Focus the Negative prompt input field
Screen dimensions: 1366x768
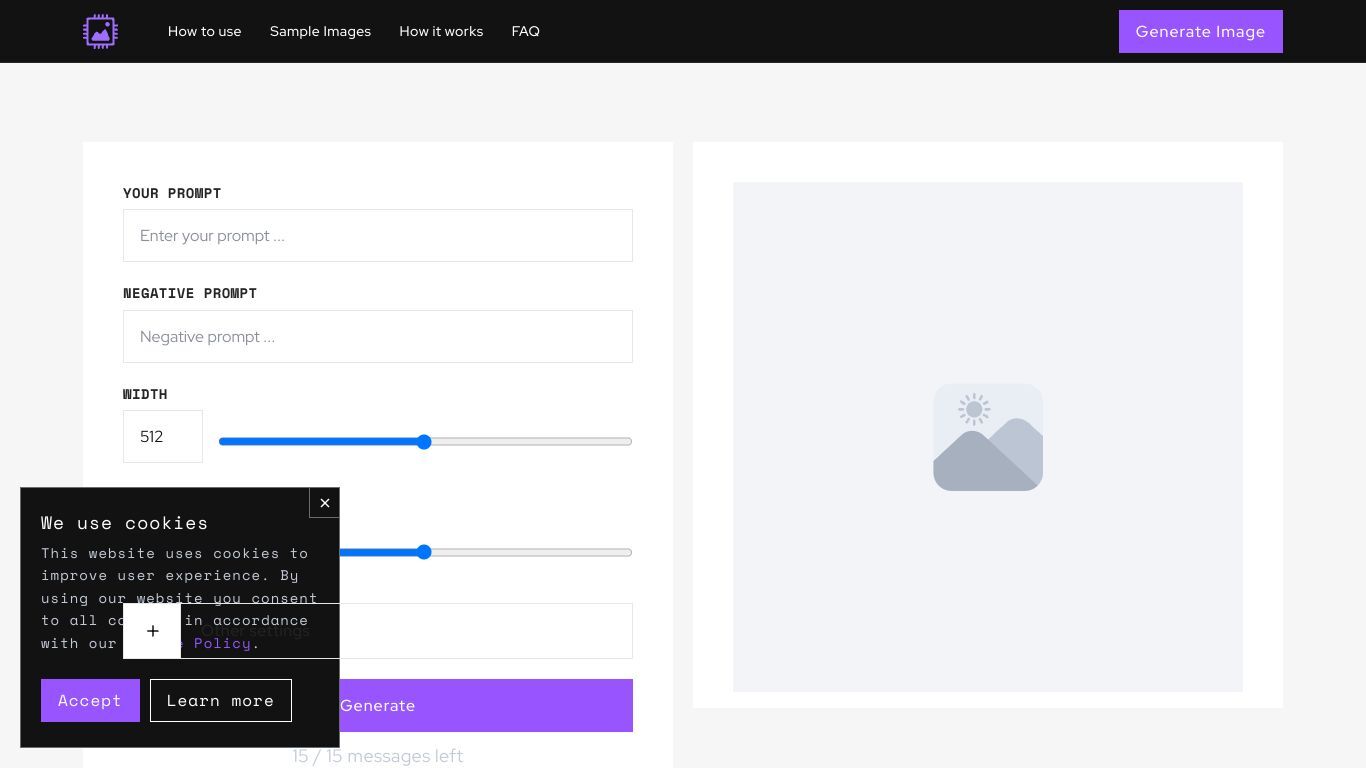pos(378,336)
